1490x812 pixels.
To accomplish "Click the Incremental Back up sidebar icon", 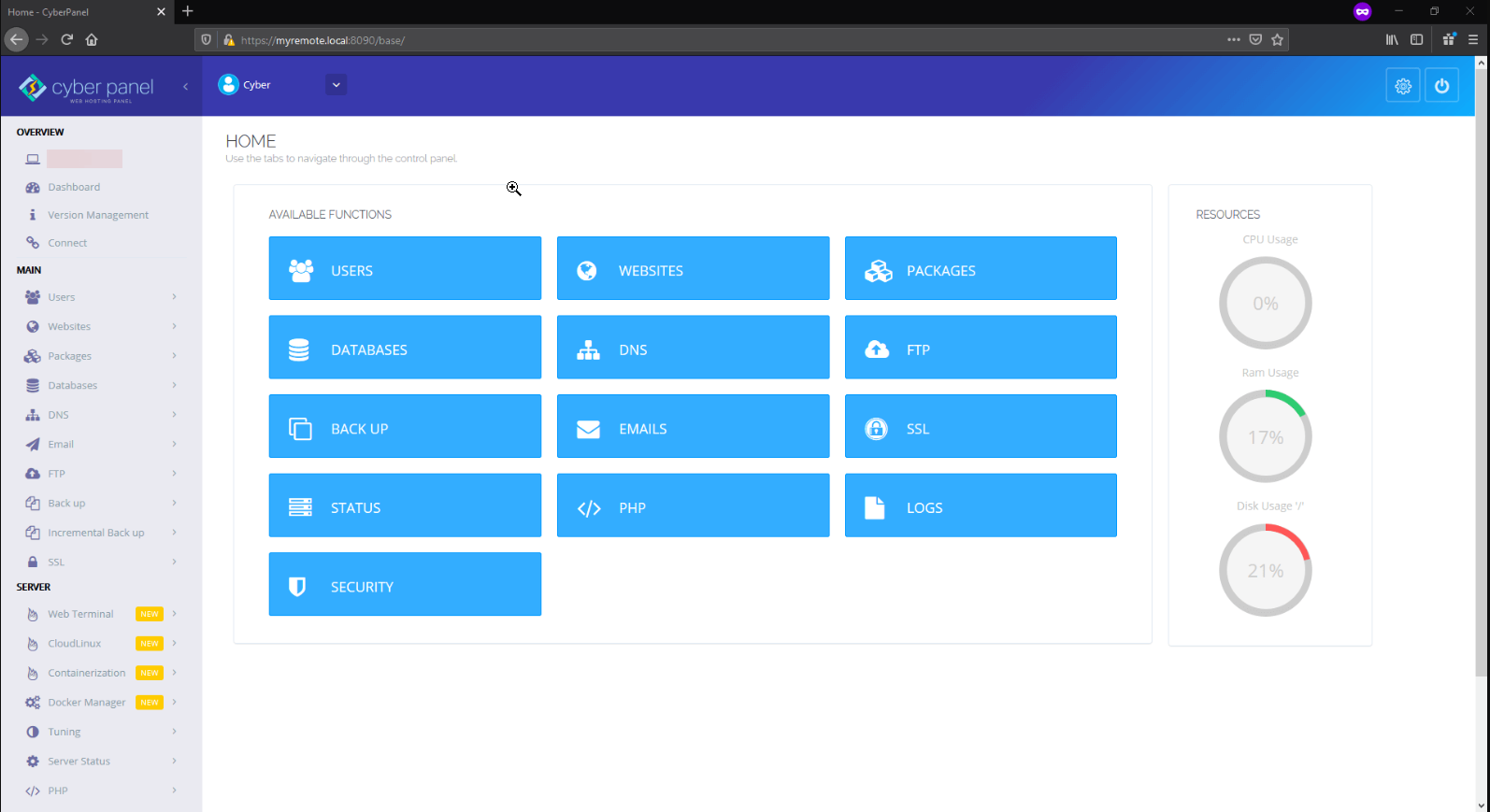I will [x=33, y=533].
